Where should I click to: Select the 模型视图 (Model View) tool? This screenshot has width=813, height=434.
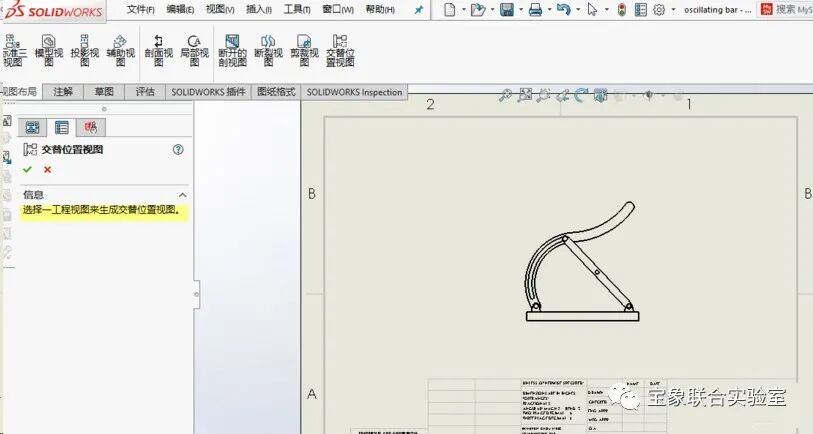[x=49, y=51]
